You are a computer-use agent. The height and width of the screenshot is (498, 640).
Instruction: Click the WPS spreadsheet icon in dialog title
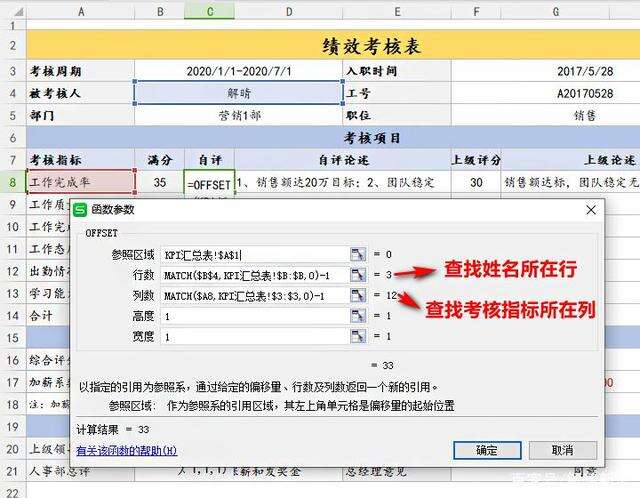[80, 210]
